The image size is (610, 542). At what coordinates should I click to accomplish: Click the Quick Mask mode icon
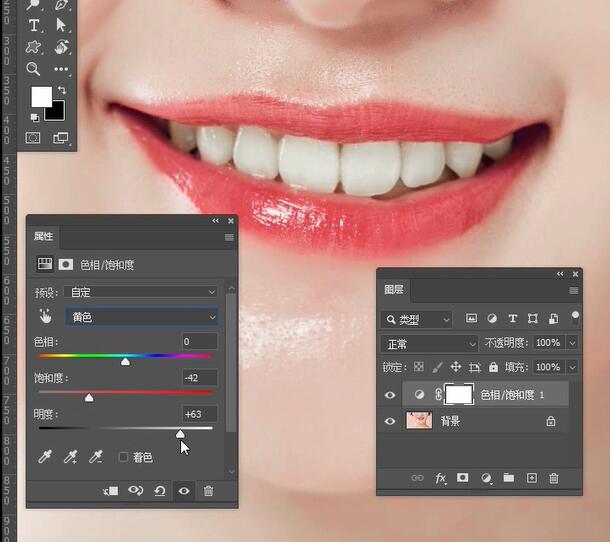[x=34, y=138]
